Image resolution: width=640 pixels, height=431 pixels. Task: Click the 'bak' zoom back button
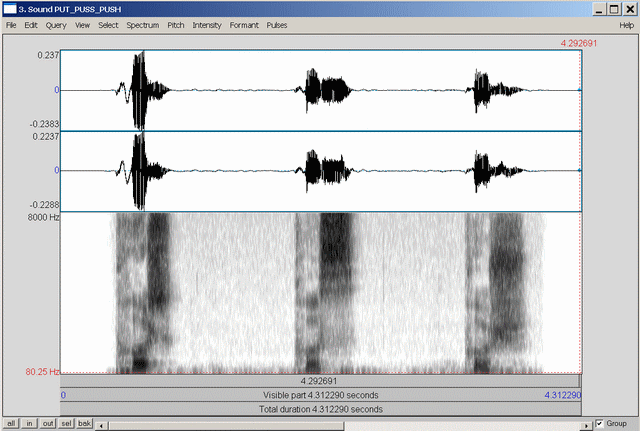click(85, 424)
